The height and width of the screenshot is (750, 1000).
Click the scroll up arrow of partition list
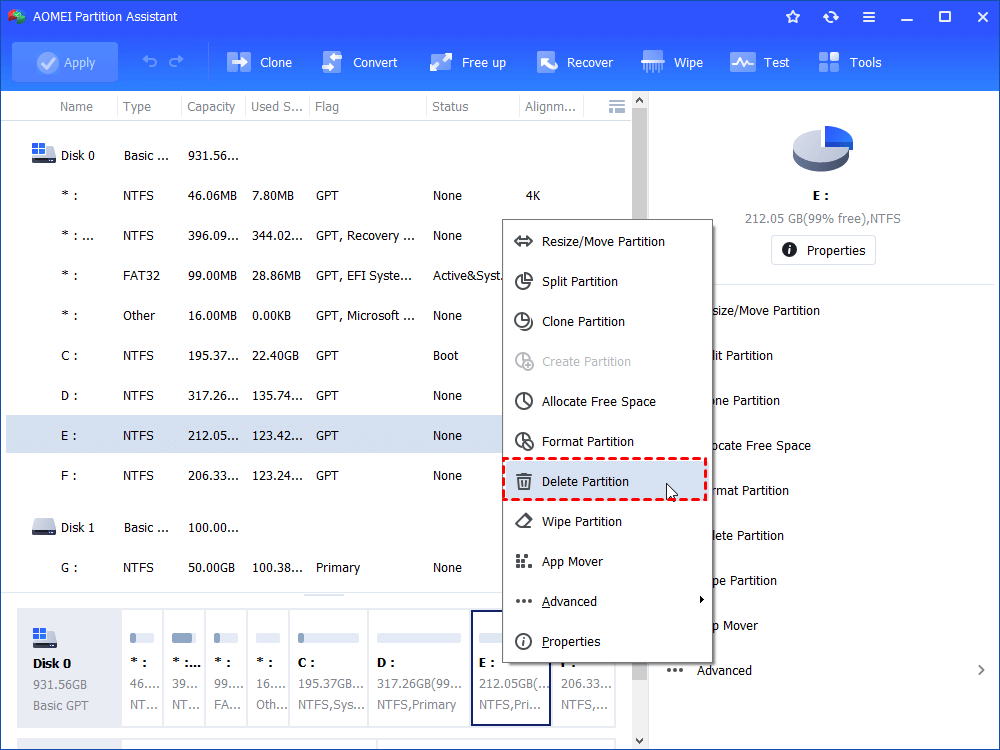click(x=639, y=100)
